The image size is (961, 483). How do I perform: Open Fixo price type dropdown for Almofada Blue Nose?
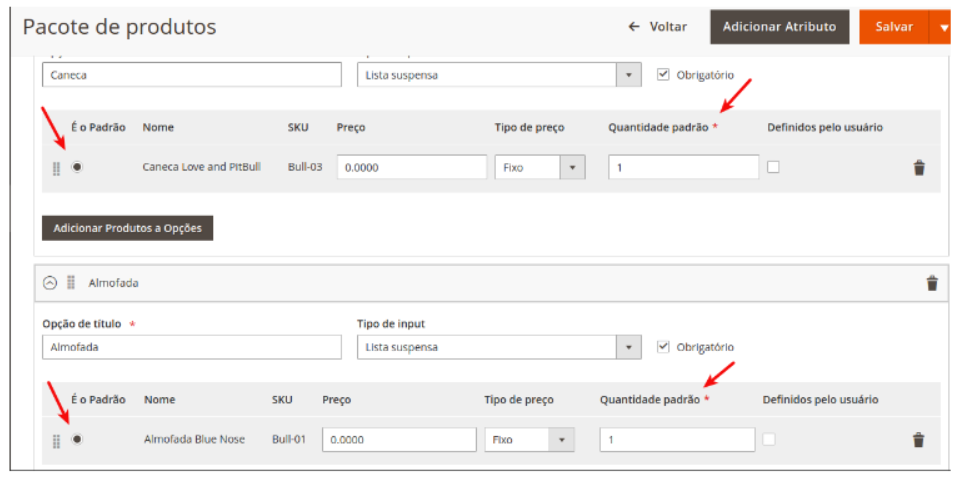tap(562, 440)
